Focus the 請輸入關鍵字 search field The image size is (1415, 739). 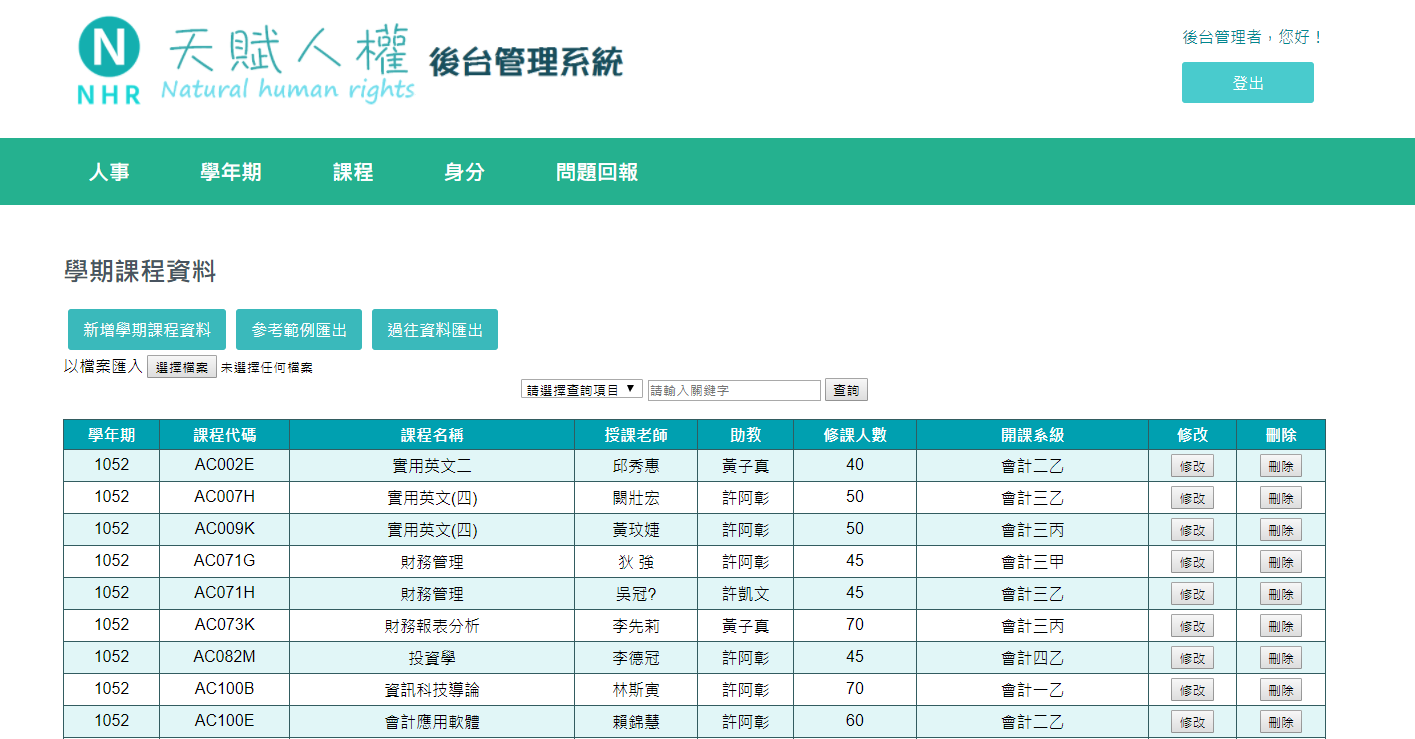click(x=734, y=390)
